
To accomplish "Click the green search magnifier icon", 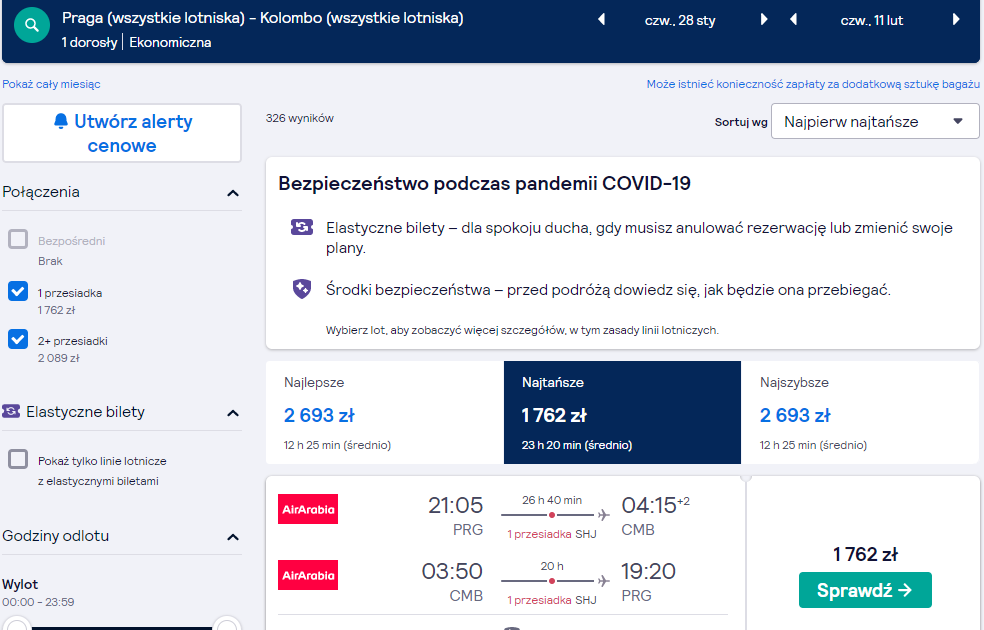I will (x=32, y=26).
